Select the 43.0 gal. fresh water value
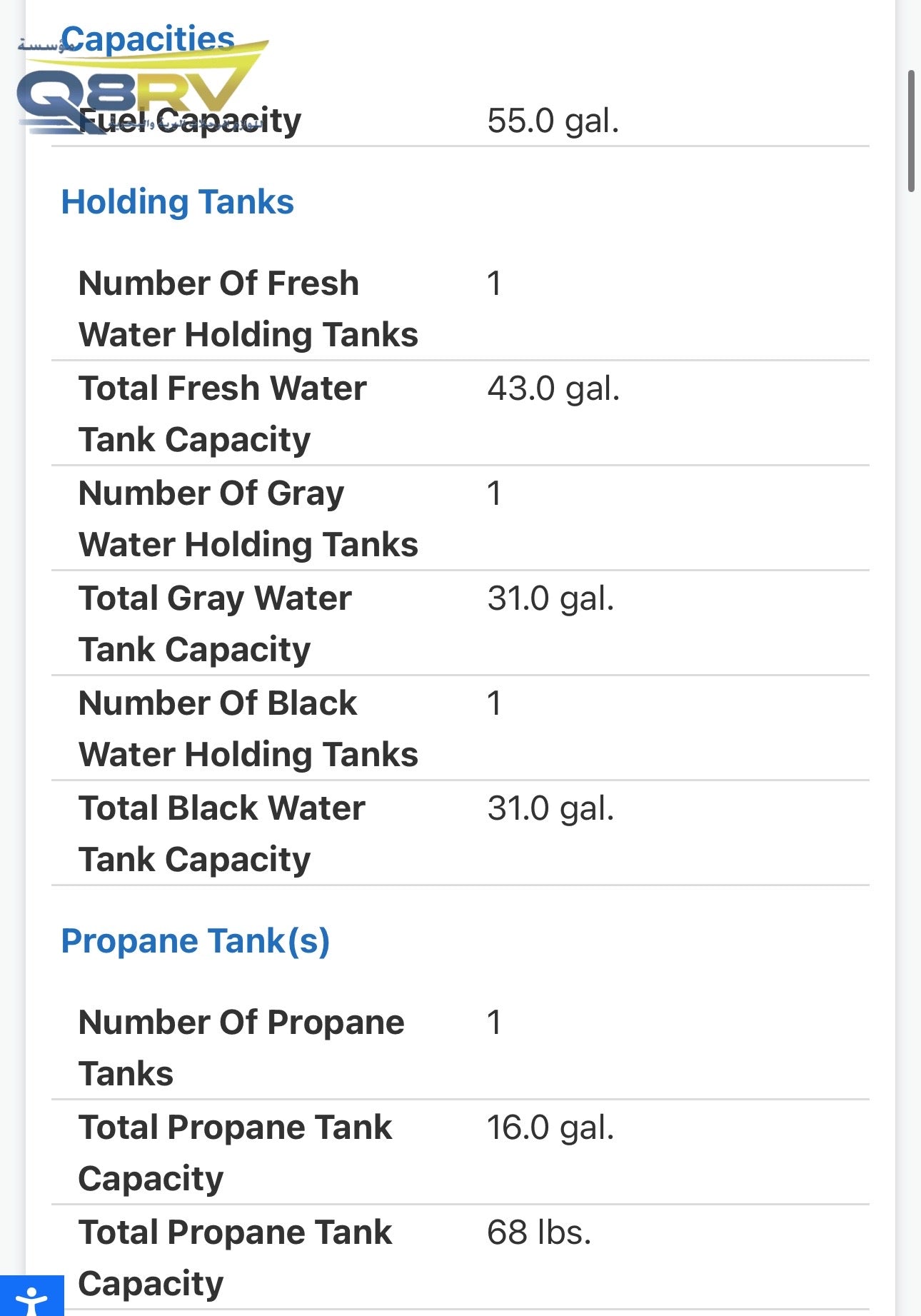The width and height of the screenshot is (921, 1316). pos(553,389)
